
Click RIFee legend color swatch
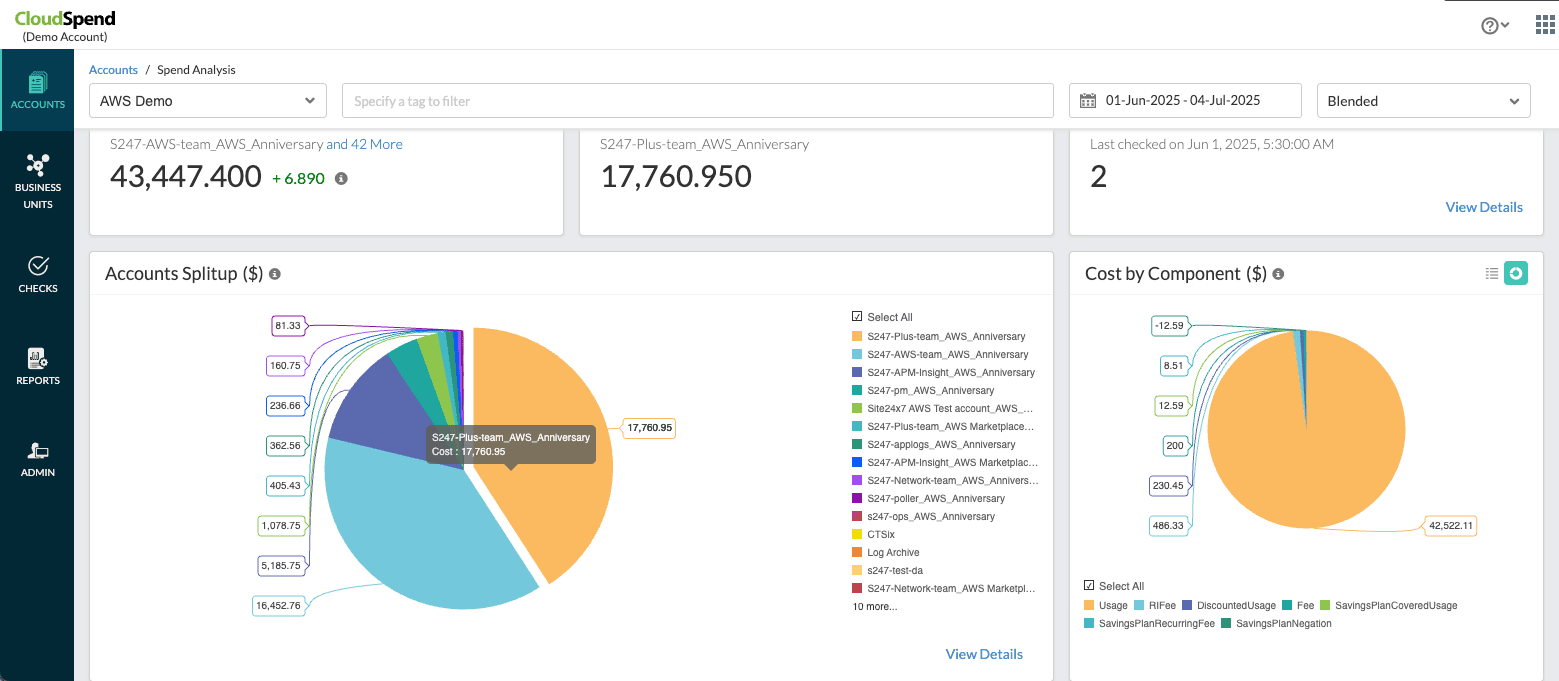point(1139,605)
